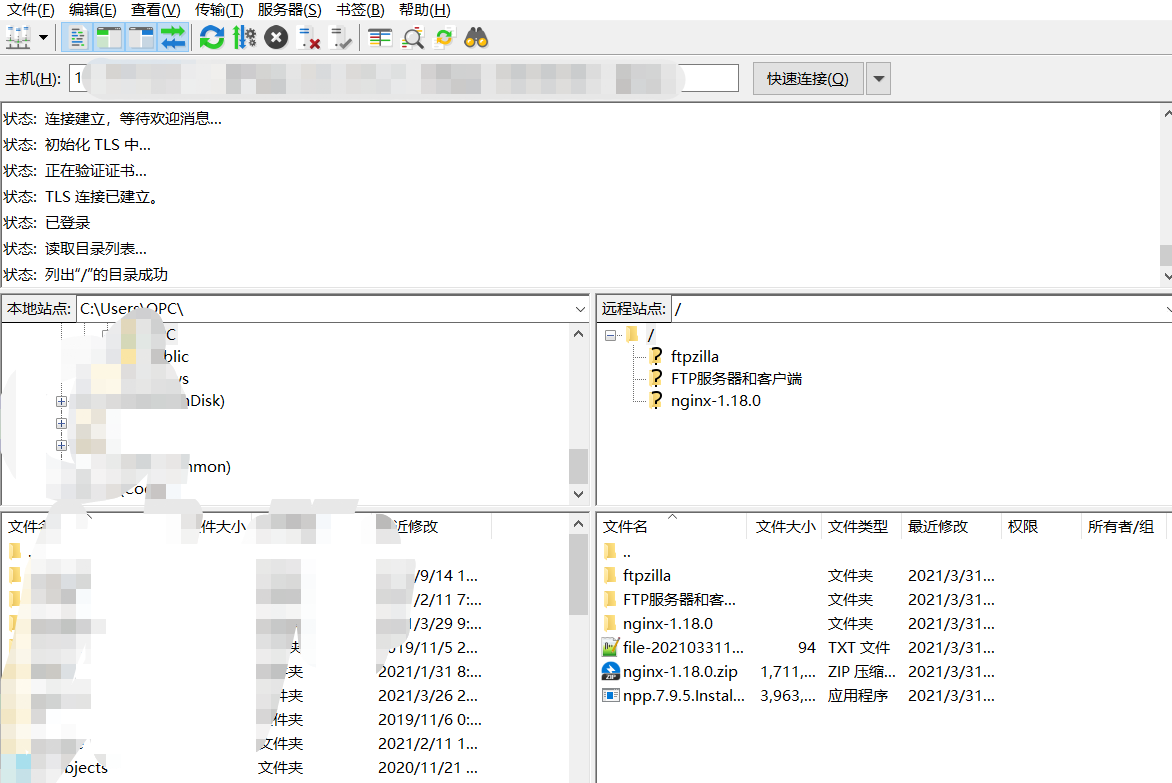Open the quick connect history dropdown

878,78
